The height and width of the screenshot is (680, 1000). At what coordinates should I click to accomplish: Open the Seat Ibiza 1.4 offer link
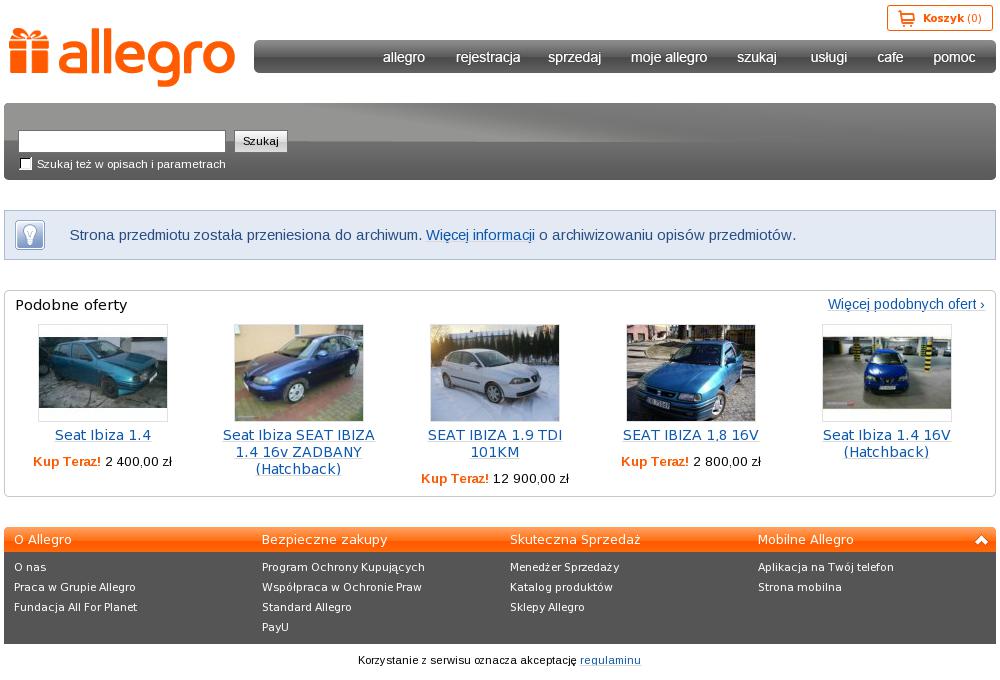tap(103, 435)
